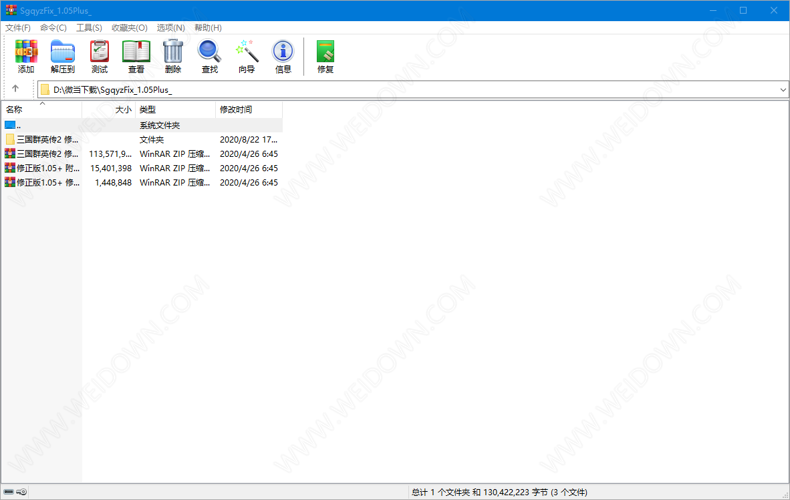Click the blue ".." parent folder icon
This screenshot has height=500, width=790.
(x=10, y=125)
